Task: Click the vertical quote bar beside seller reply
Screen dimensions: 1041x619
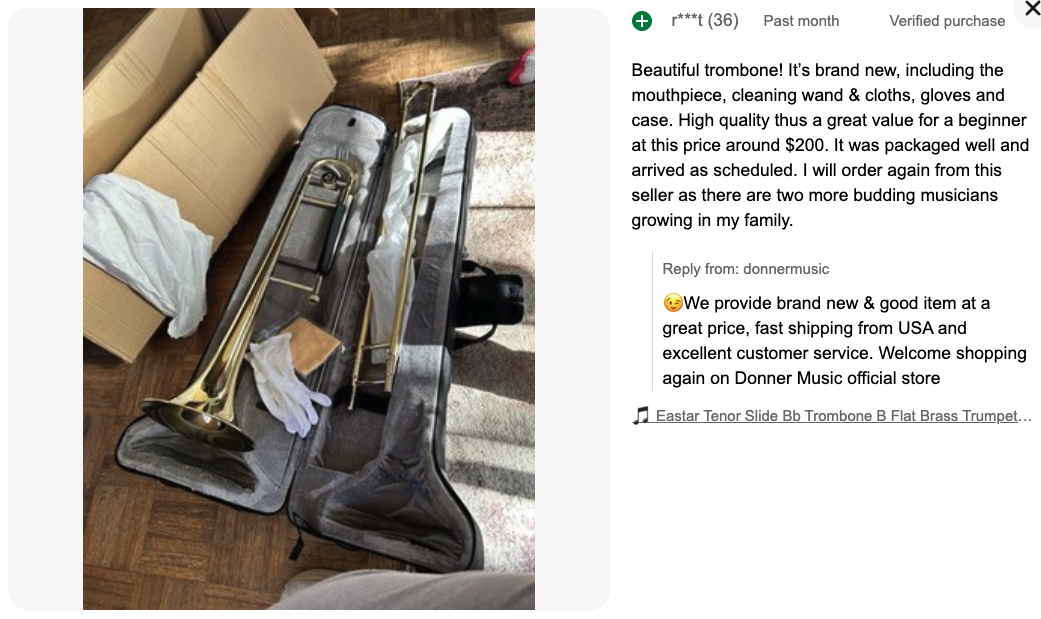Action: pyautogui.click(x=653, y=320)
